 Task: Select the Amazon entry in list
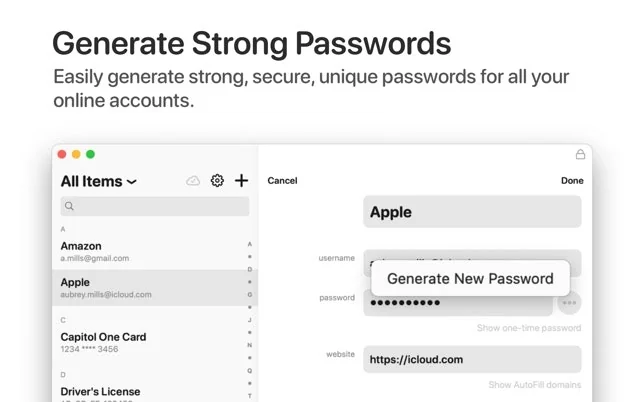coord(150,251)
